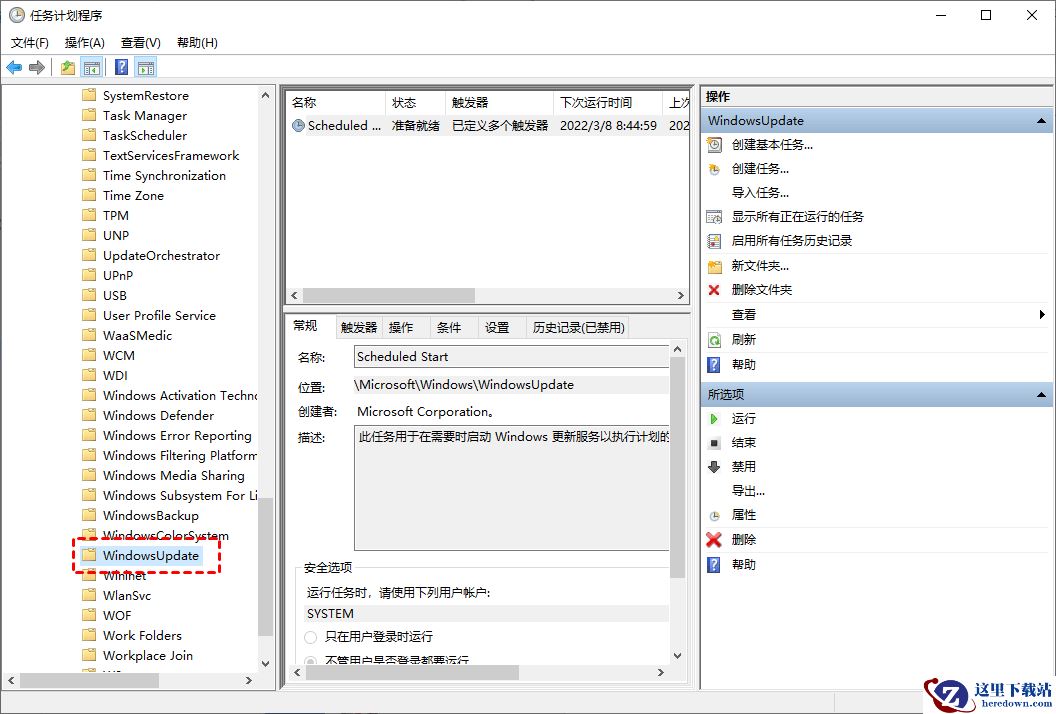Viewport: 1056px width, 714px height.
Task: Select radio 不管用户是否登录都要运行
Action: [310, 660]
